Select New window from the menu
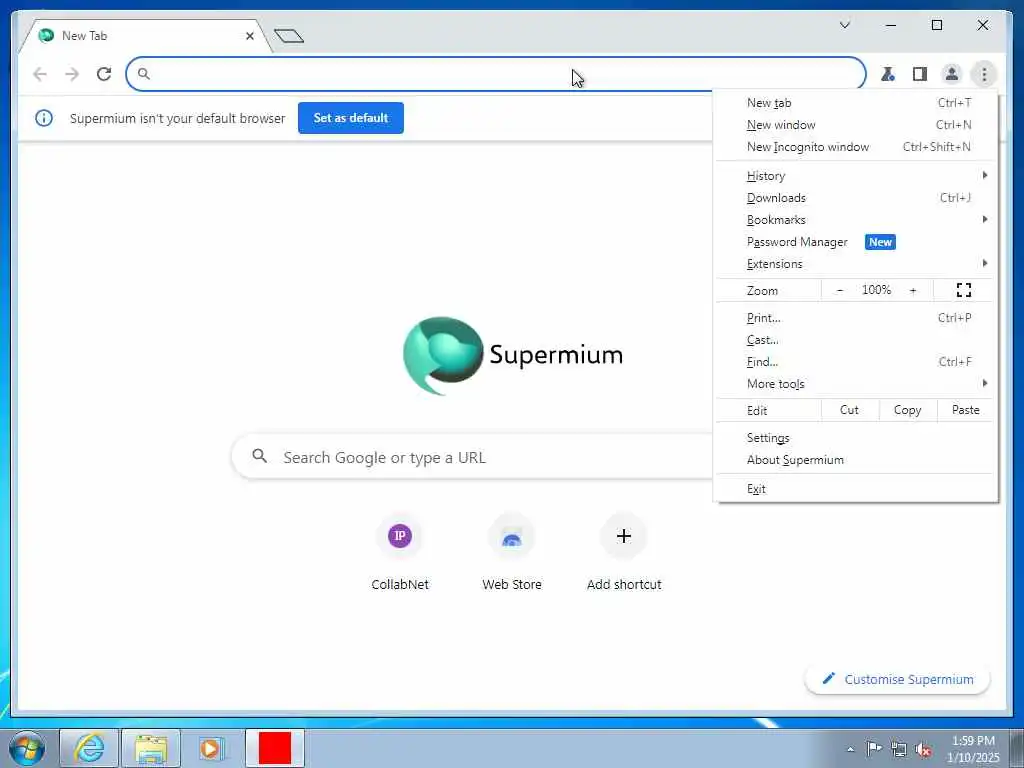The image size is (1024, 768). [856, 125]
